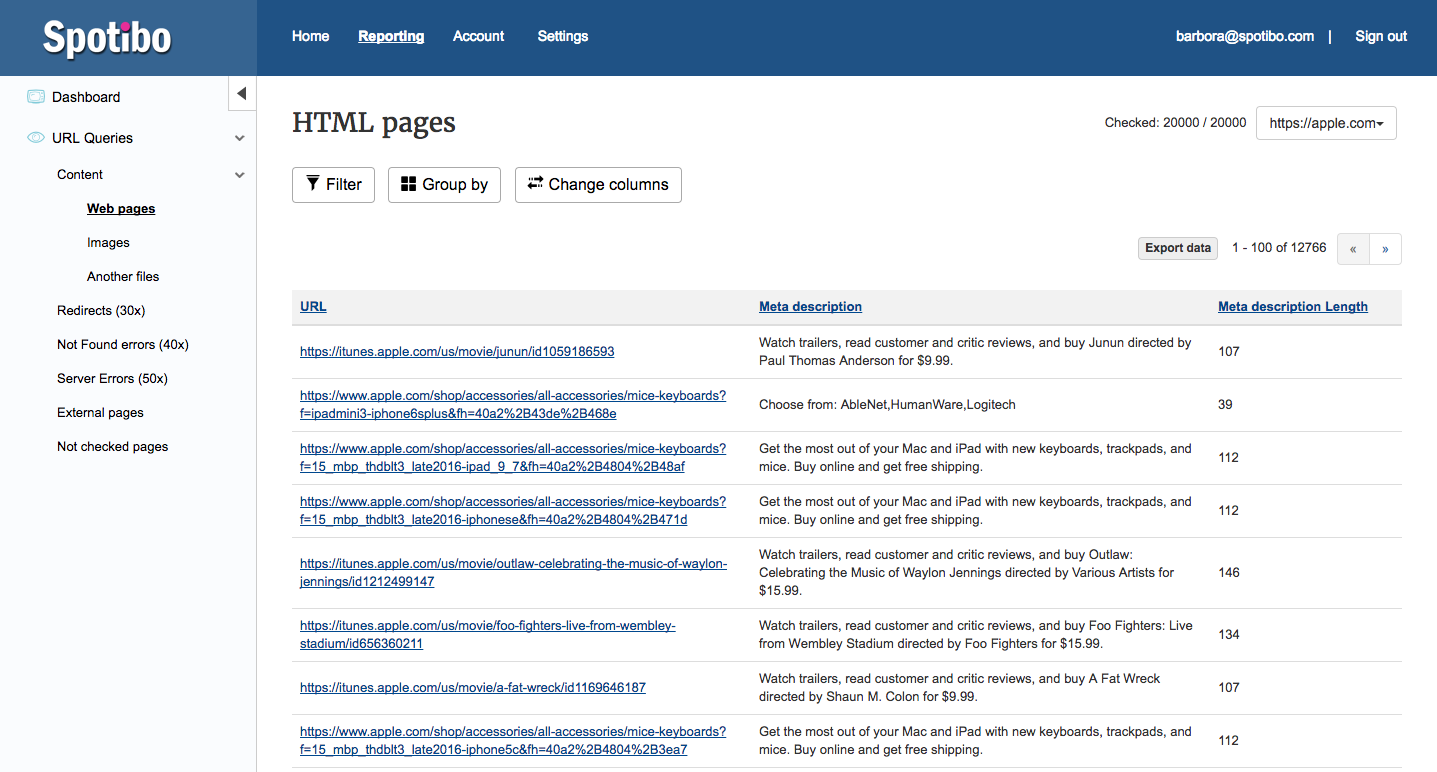Viewport: 1437px width, 772px height.
Task: Select Another files in the sidebar
Action: pyautogui.click(x=123, y=277)
